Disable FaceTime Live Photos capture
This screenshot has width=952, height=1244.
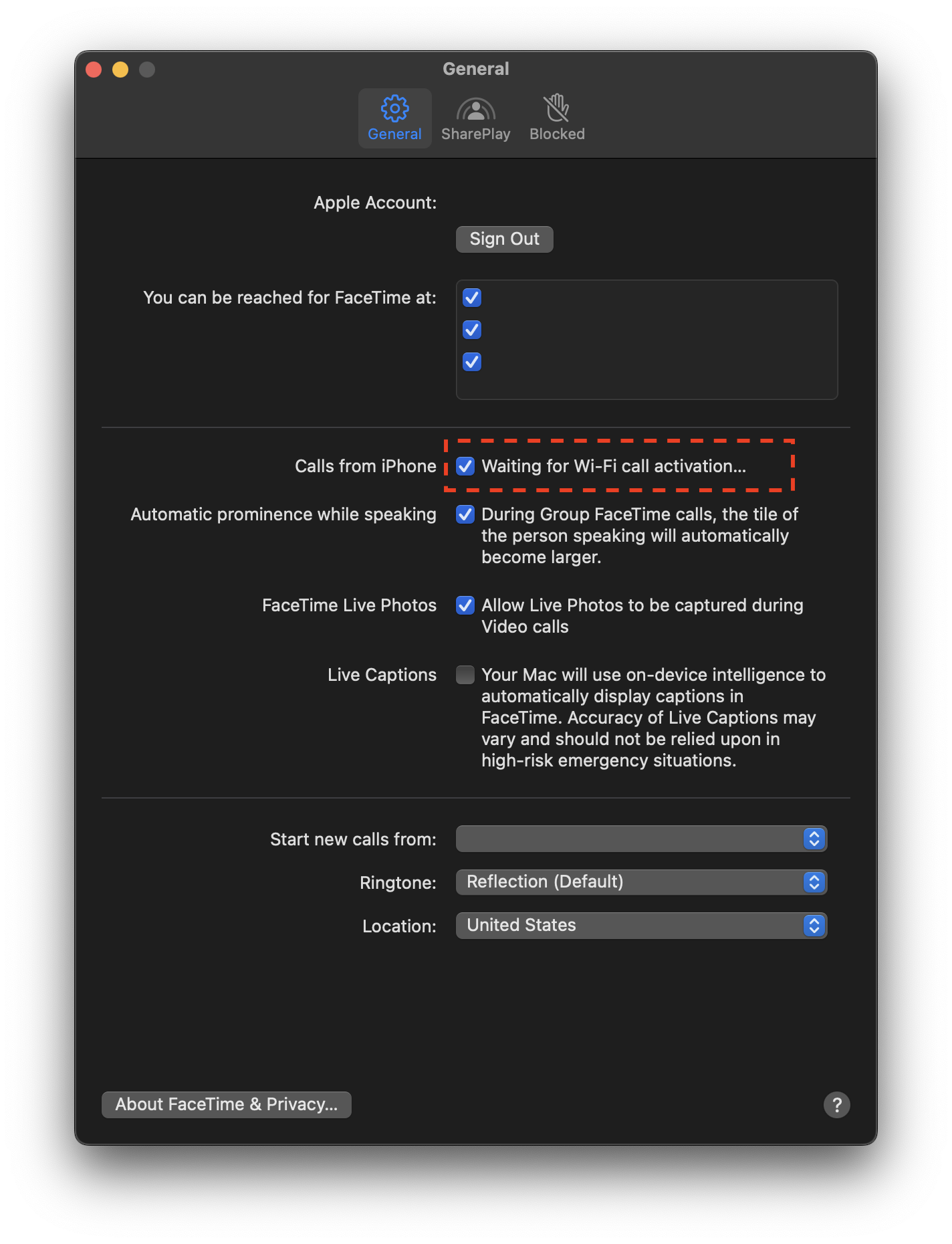(465, 605)
